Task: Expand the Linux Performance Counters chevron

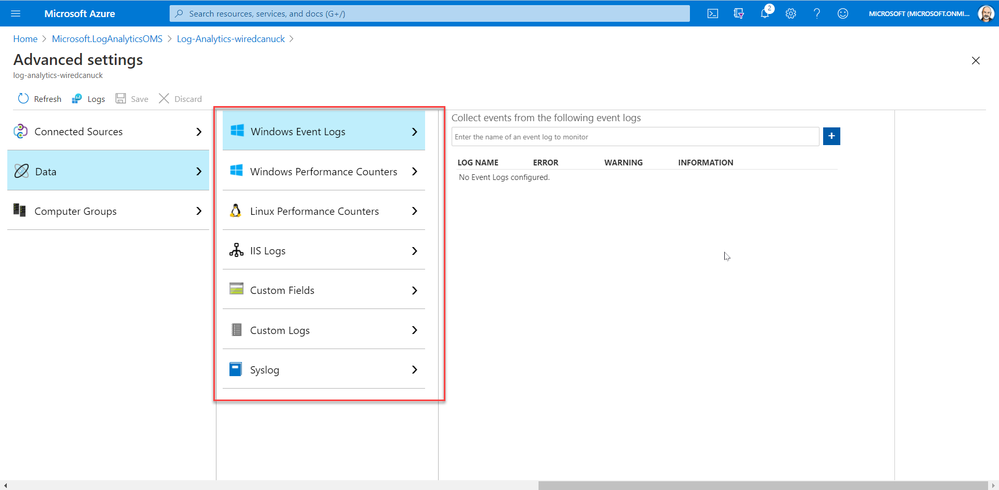Action: tap(415, 211)
